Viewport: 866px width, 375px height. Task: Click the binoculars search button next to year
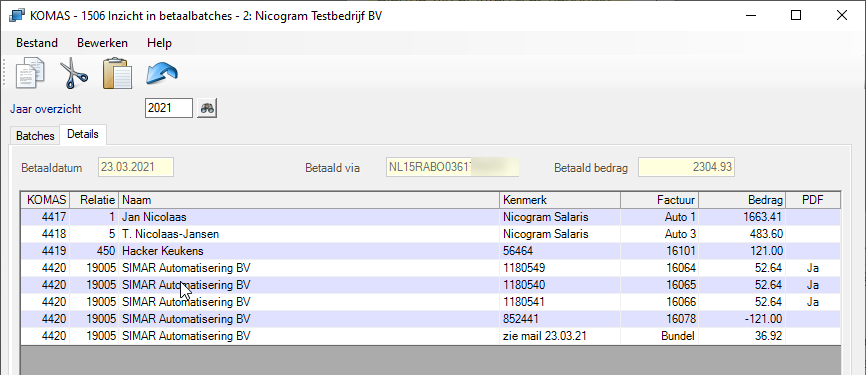click(207, 108)
